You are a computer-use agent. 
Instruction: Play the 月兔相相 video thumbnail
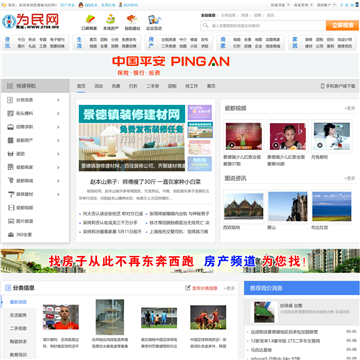coord(332,136)
